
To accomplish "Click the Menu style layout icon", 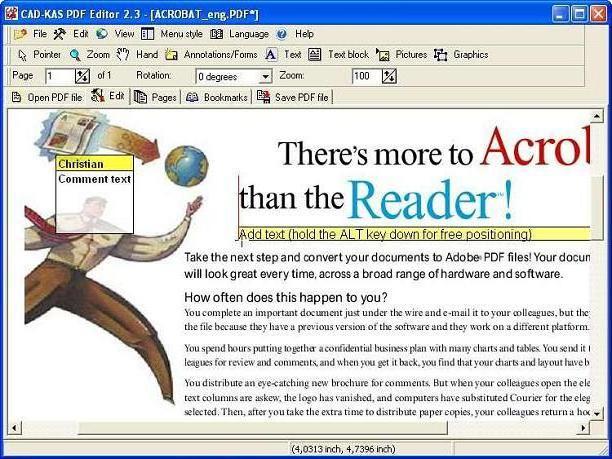I will point(148,34).
